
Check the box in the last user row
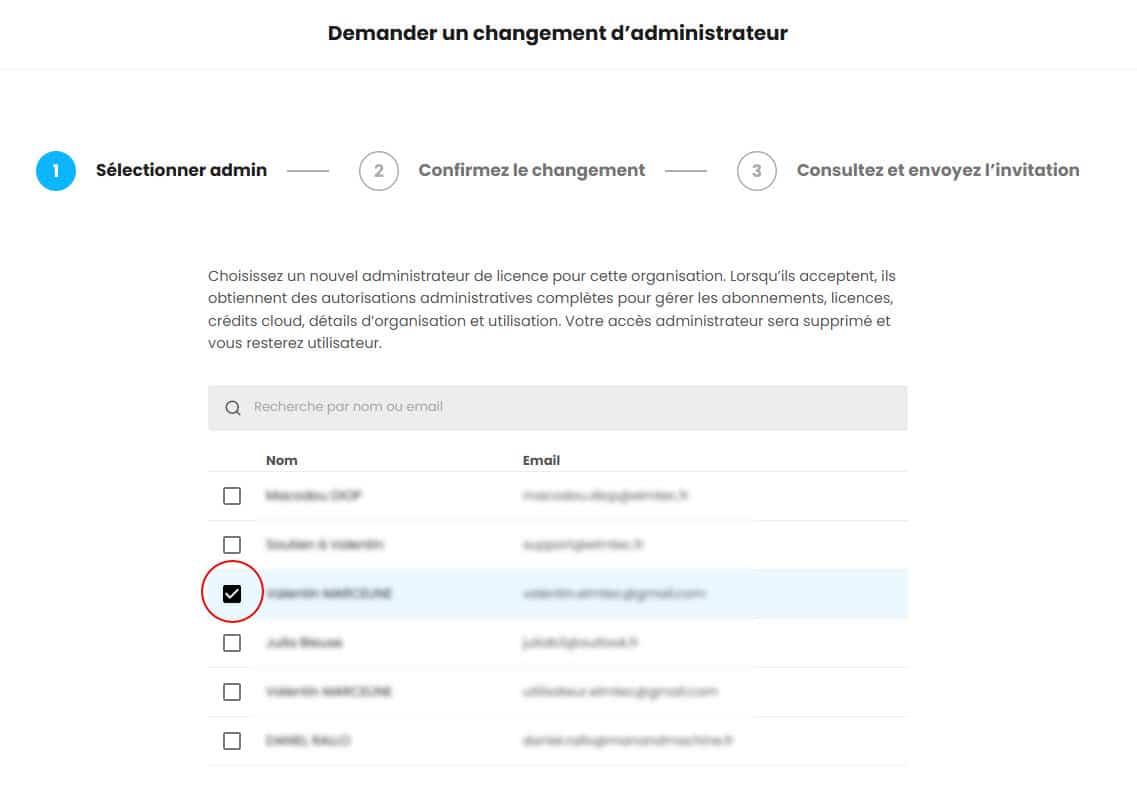pyautogui.click(x=232, y=741)
